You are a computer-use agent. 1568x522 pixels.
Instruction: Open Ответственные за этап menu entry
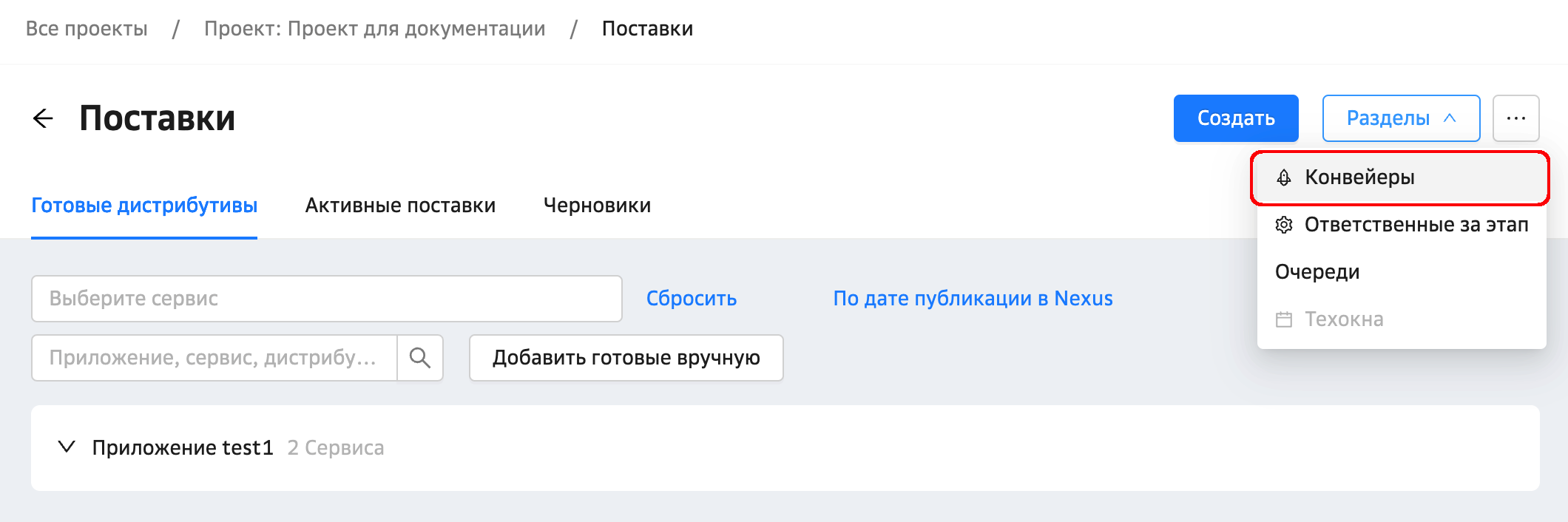[x=1415, y=225]
